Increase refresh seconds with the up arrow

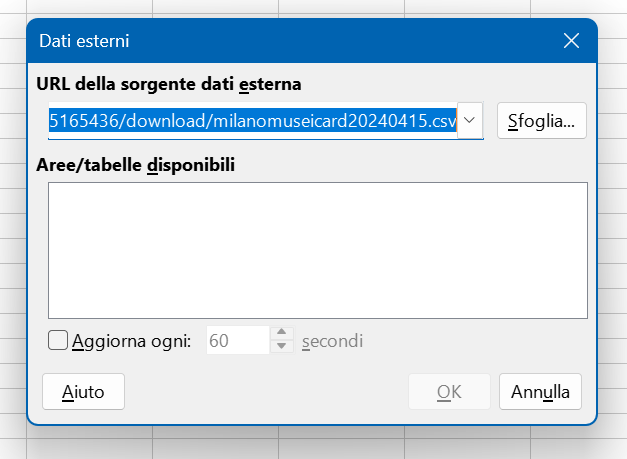(x=283, y=333)
